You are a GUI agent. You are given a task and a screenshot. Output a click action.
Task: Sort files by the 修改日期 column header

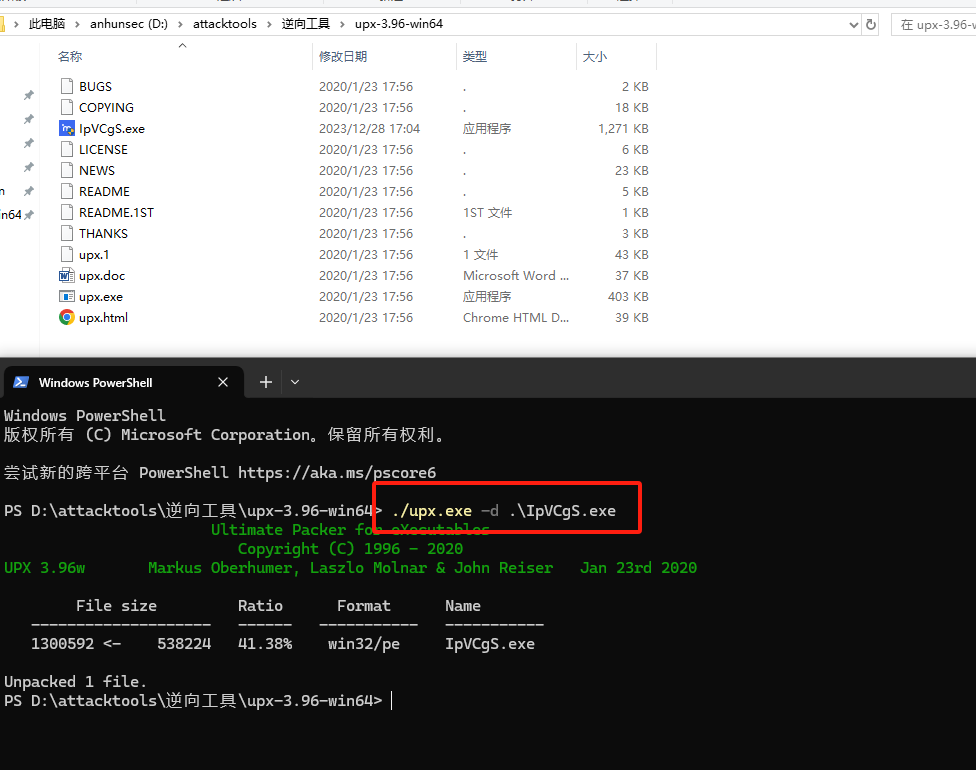click(343, 57)
